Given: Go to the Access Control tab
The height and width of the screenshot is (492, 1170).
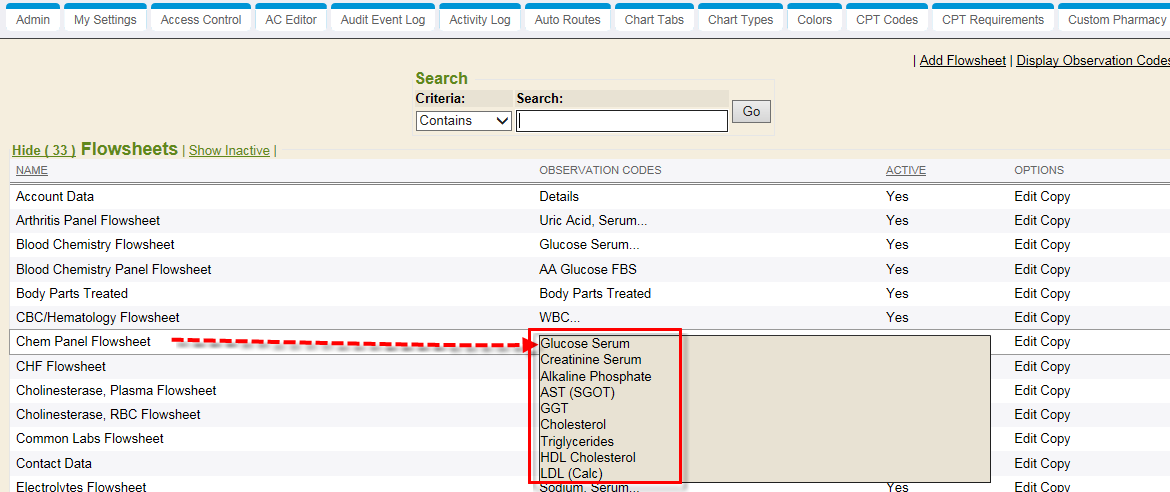Looking at the screenshot, I should tap(201, 20).
